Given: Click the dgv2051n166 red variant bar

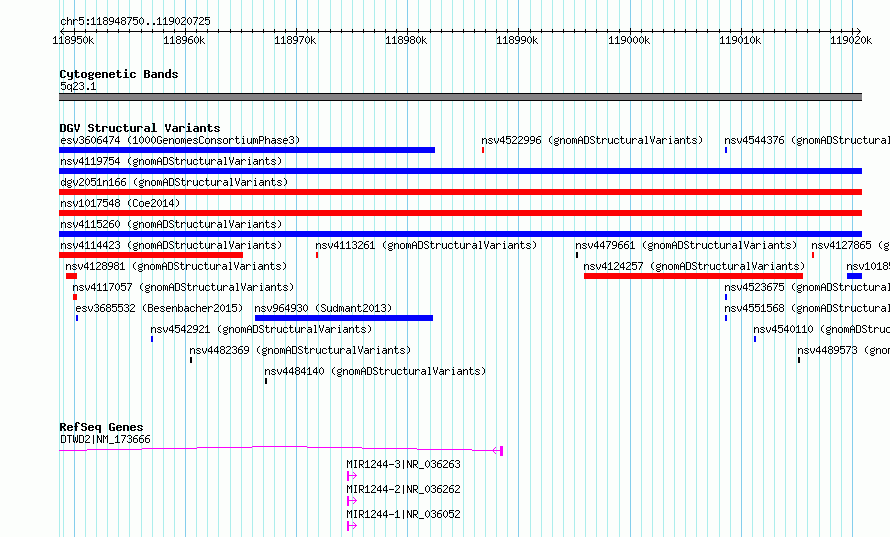Looking at the screenshot, I should pos(460,192).
